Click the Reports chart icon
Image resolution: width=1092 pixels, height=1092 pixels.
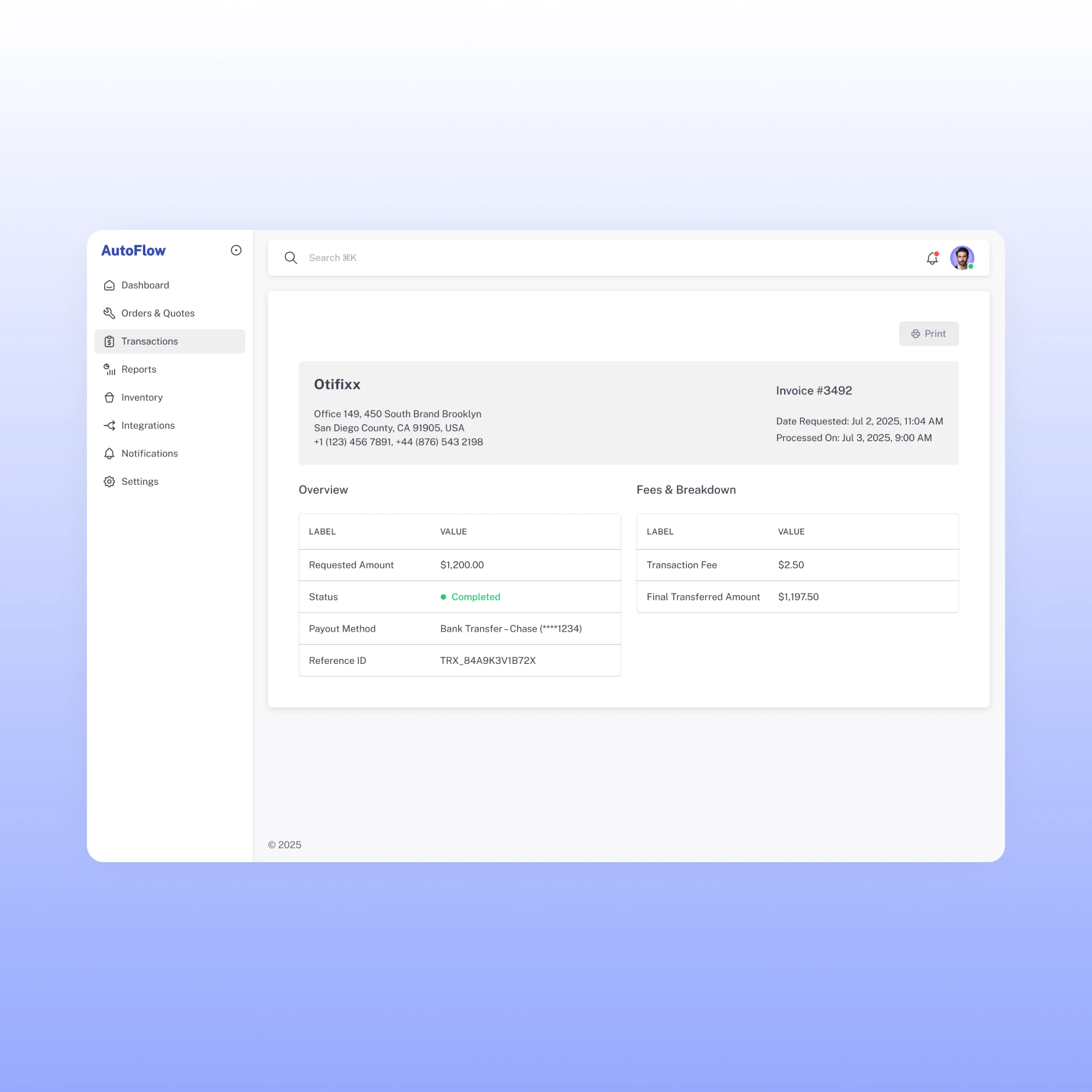(109, 370)
